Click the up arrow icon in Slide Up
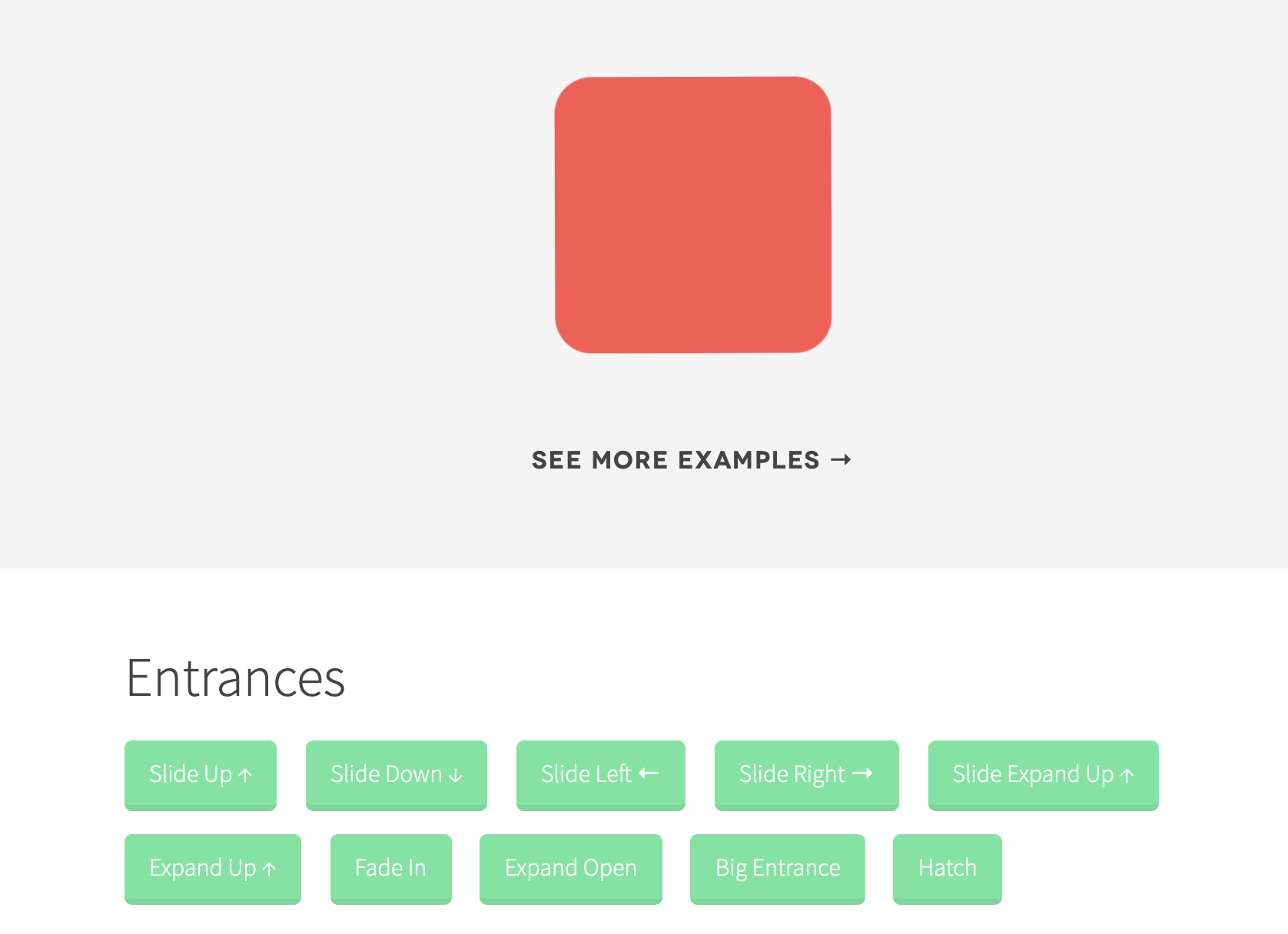This screenshot has width=1288, height=934. [245, 776]
